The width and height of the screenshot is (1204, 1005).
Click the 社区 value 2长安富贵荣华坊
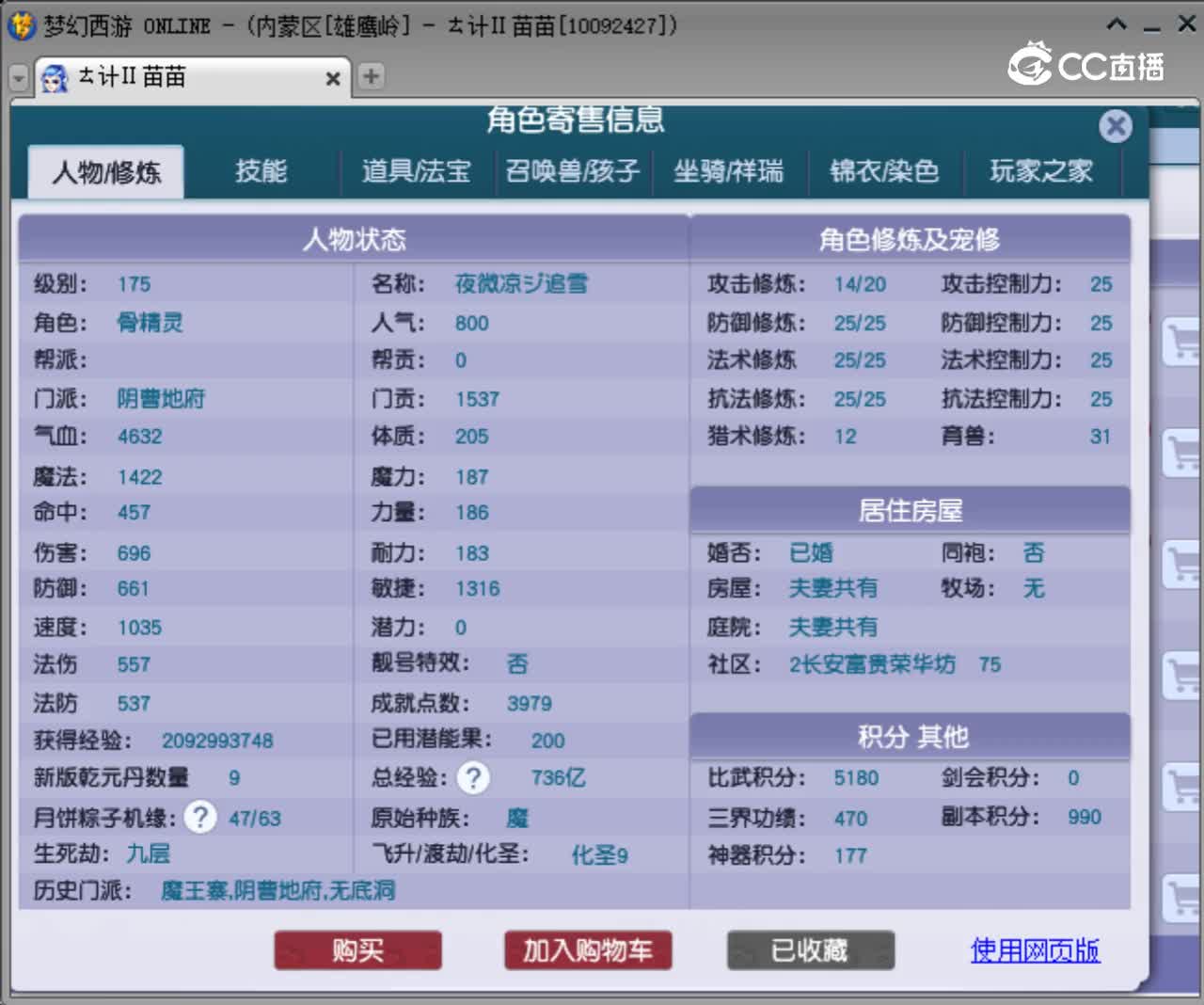[872, 664]
